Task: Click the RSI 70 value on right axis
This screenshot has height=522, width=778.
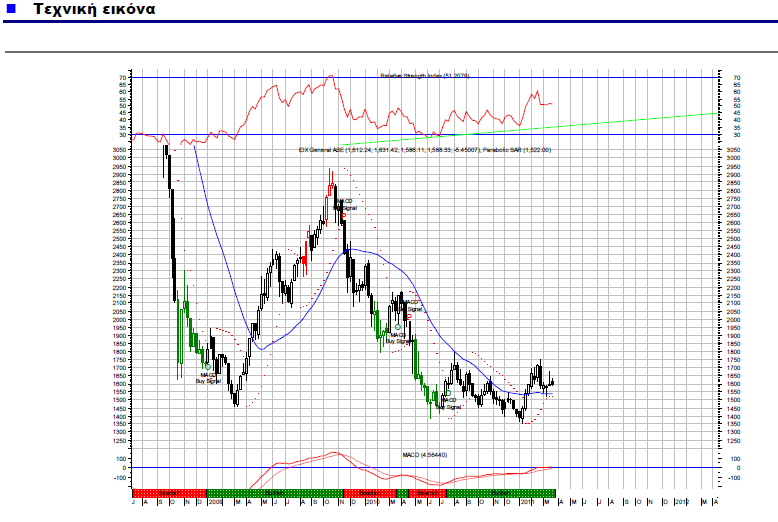Action: pos(737,78)
